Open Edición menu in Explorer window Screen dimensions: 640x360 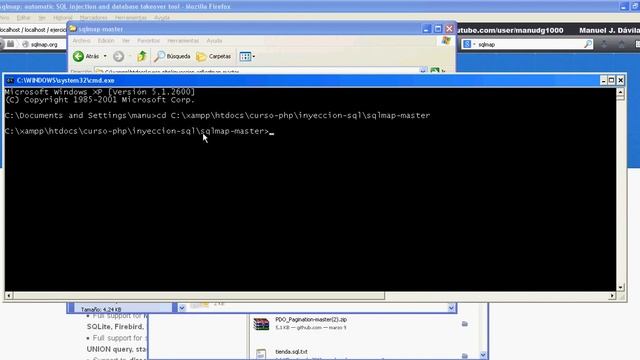click(x=106, y=41)
